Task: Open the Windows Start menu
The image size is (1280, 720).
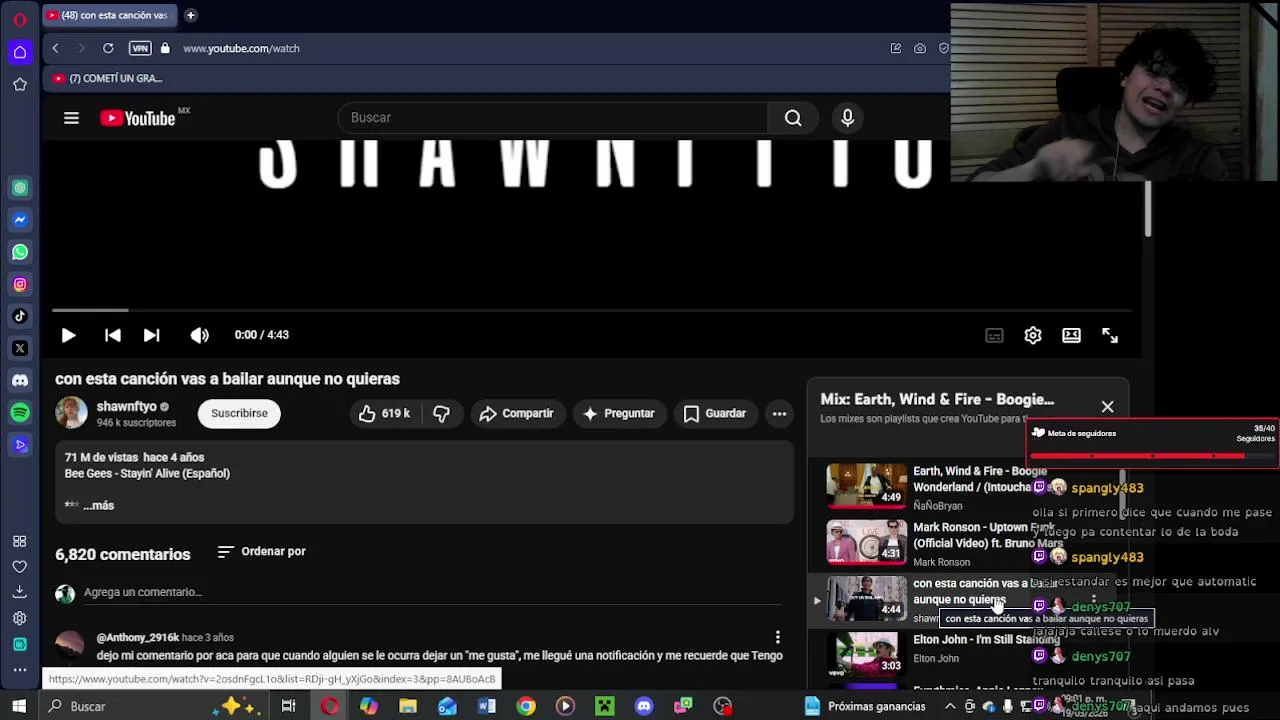Action: pyautogui.click(x=19, y=706)
